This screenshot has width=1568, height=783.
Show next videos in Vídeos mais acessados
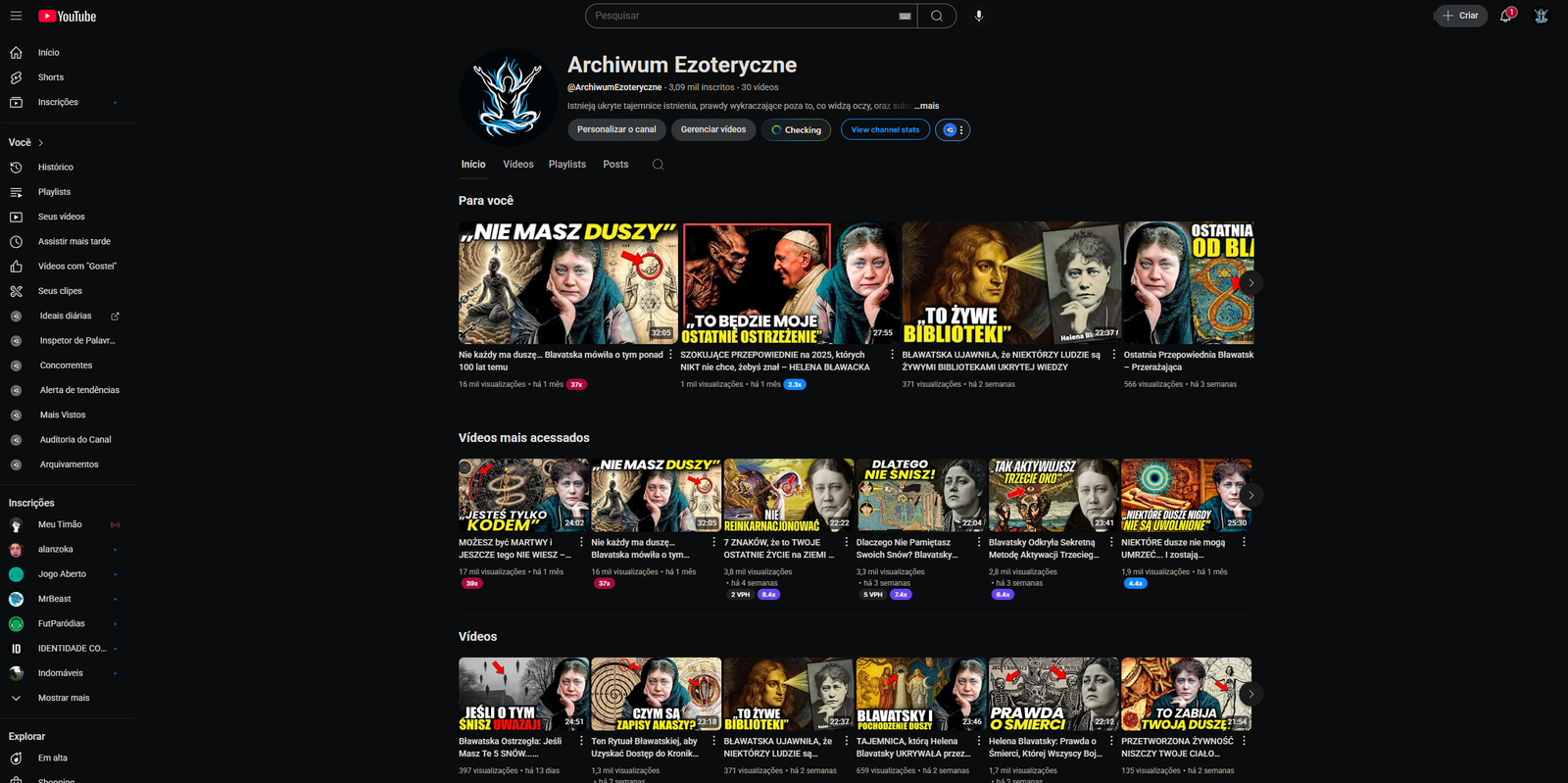[x=1250, y=496]
